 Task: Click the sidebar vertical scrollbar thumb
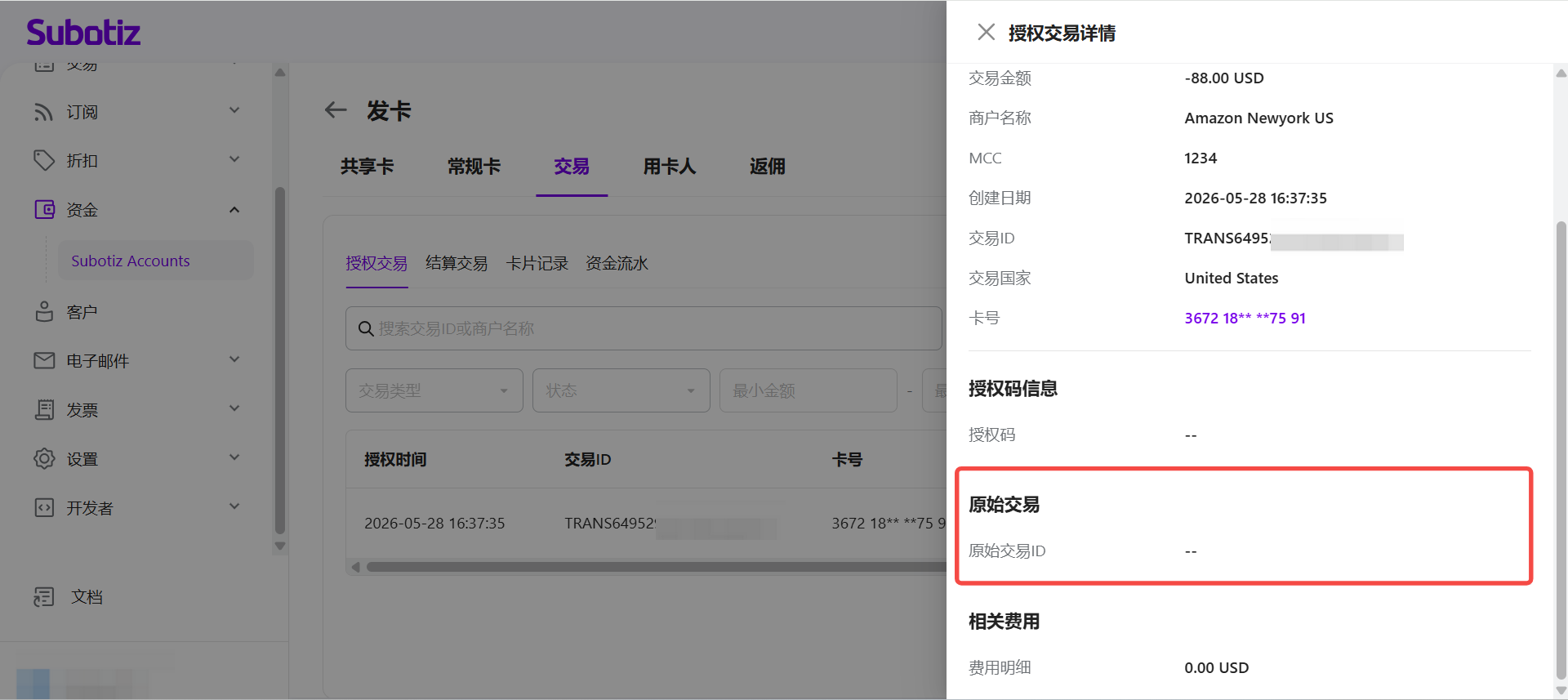pos(280,359)
